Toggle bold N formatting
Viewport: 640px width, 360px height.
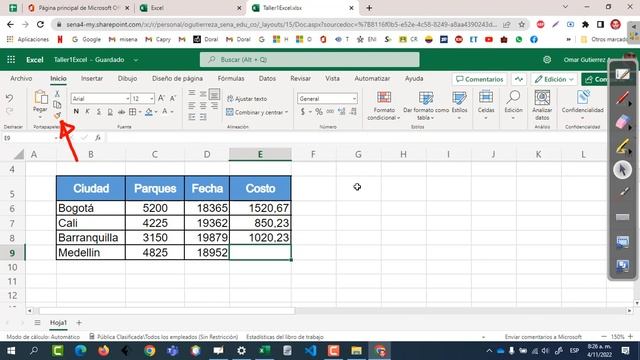[x=76, y=111]
